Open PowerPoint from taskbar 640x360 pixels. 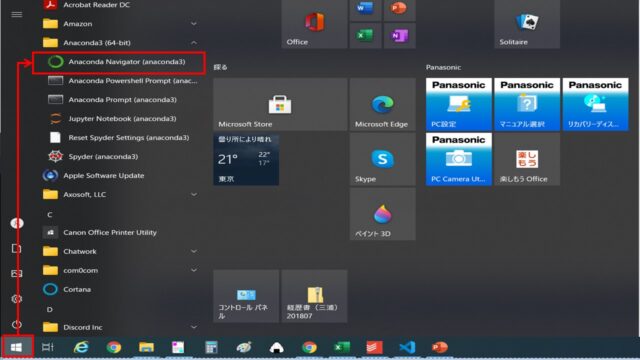click(x=440, y=347)
